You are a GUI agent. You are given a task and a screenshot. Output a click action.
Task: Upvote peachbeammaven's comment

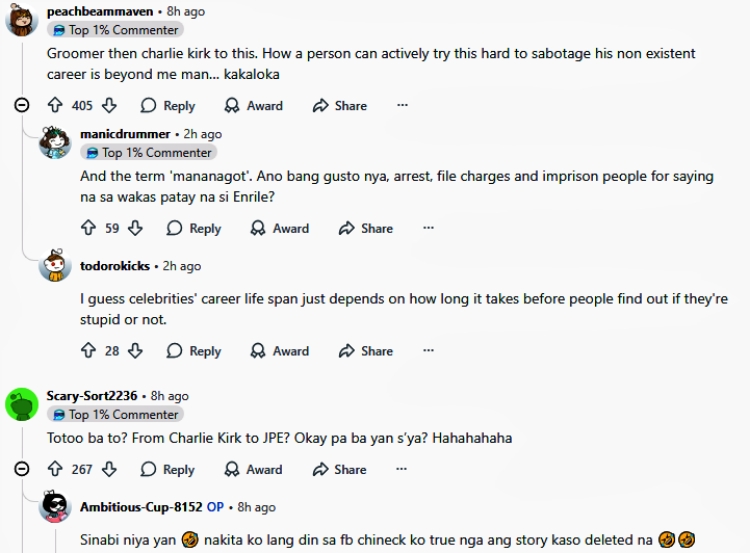click(55, 105)
